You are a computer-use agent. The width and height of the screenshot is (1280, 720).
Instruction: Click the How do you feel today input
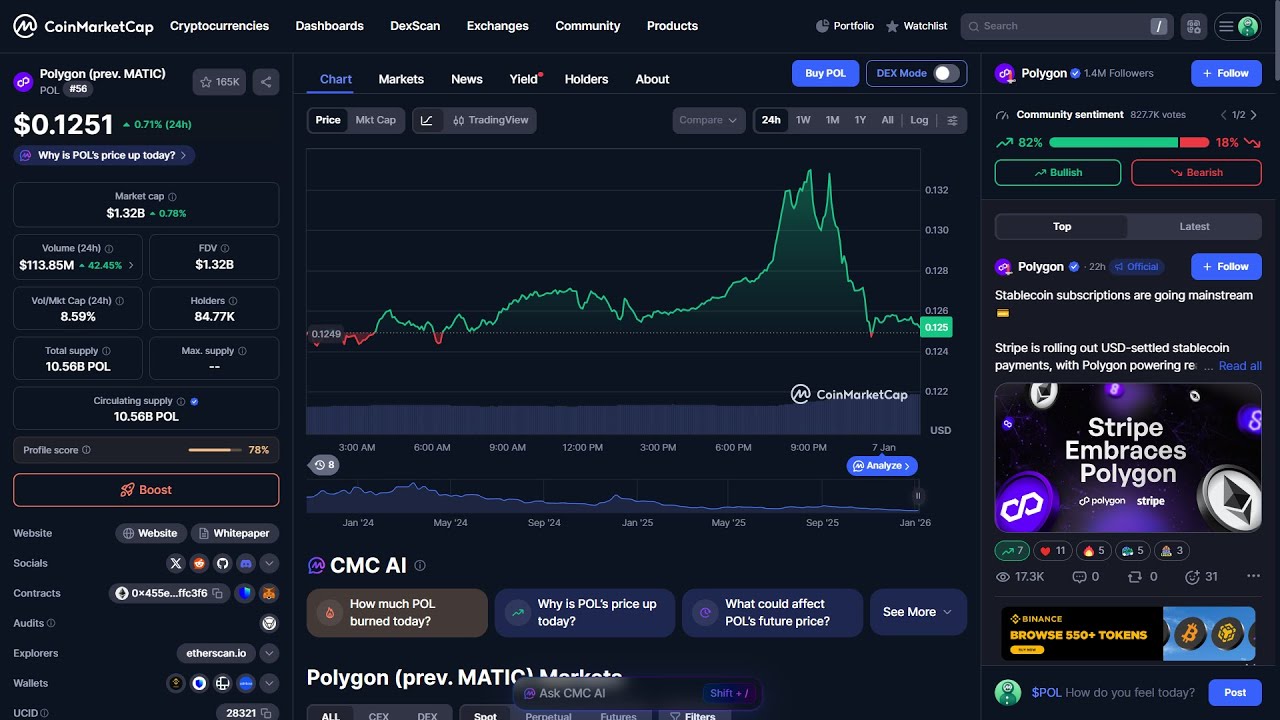point(1130,692)
